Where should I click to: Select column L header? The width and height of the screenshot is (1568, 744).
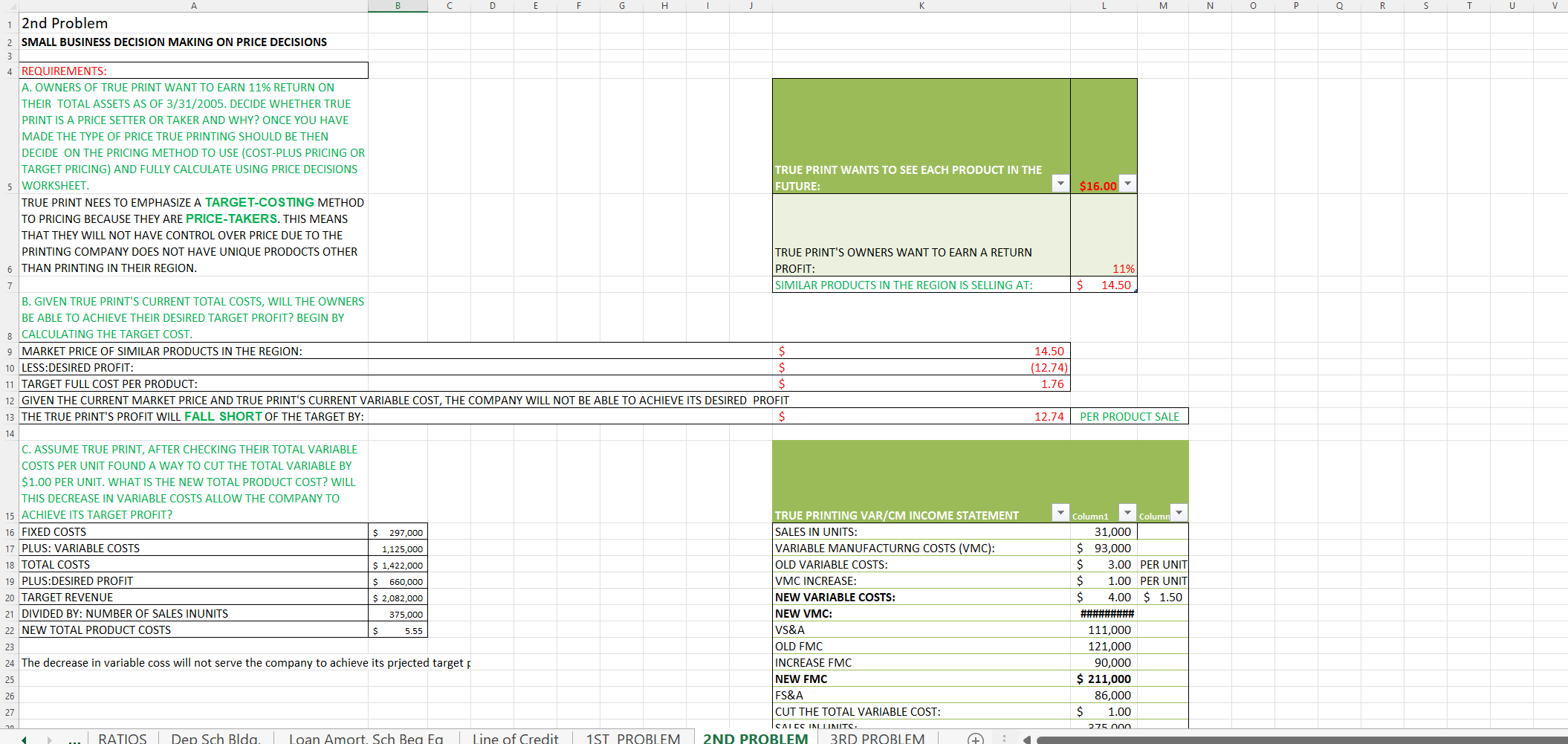pyautogui.click(x=1104, y=6)
